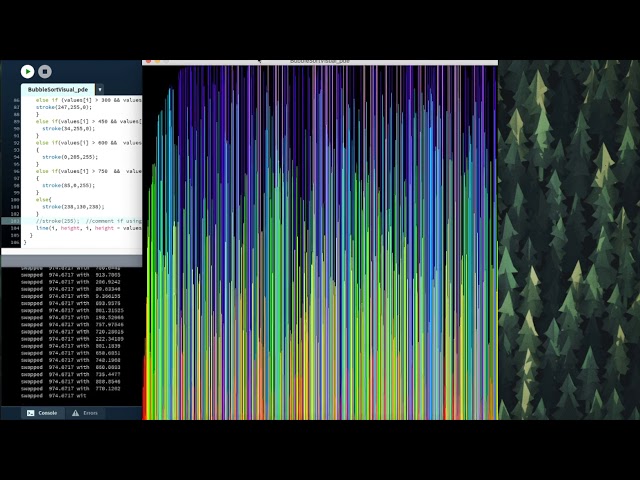Click the else if values[i] > 750 line

tap(89, 171)
